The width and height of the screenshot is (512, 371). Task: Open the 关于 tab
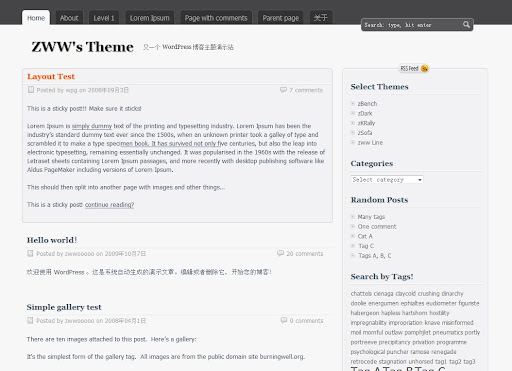pyautogui.click(x=321, y=18)
